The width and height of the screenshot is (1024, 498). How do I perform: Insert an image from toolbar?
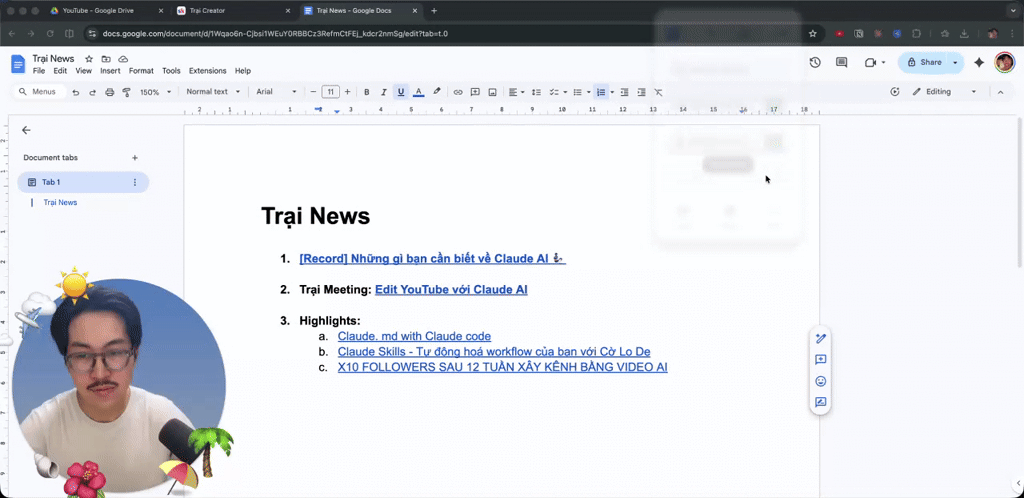492,92
